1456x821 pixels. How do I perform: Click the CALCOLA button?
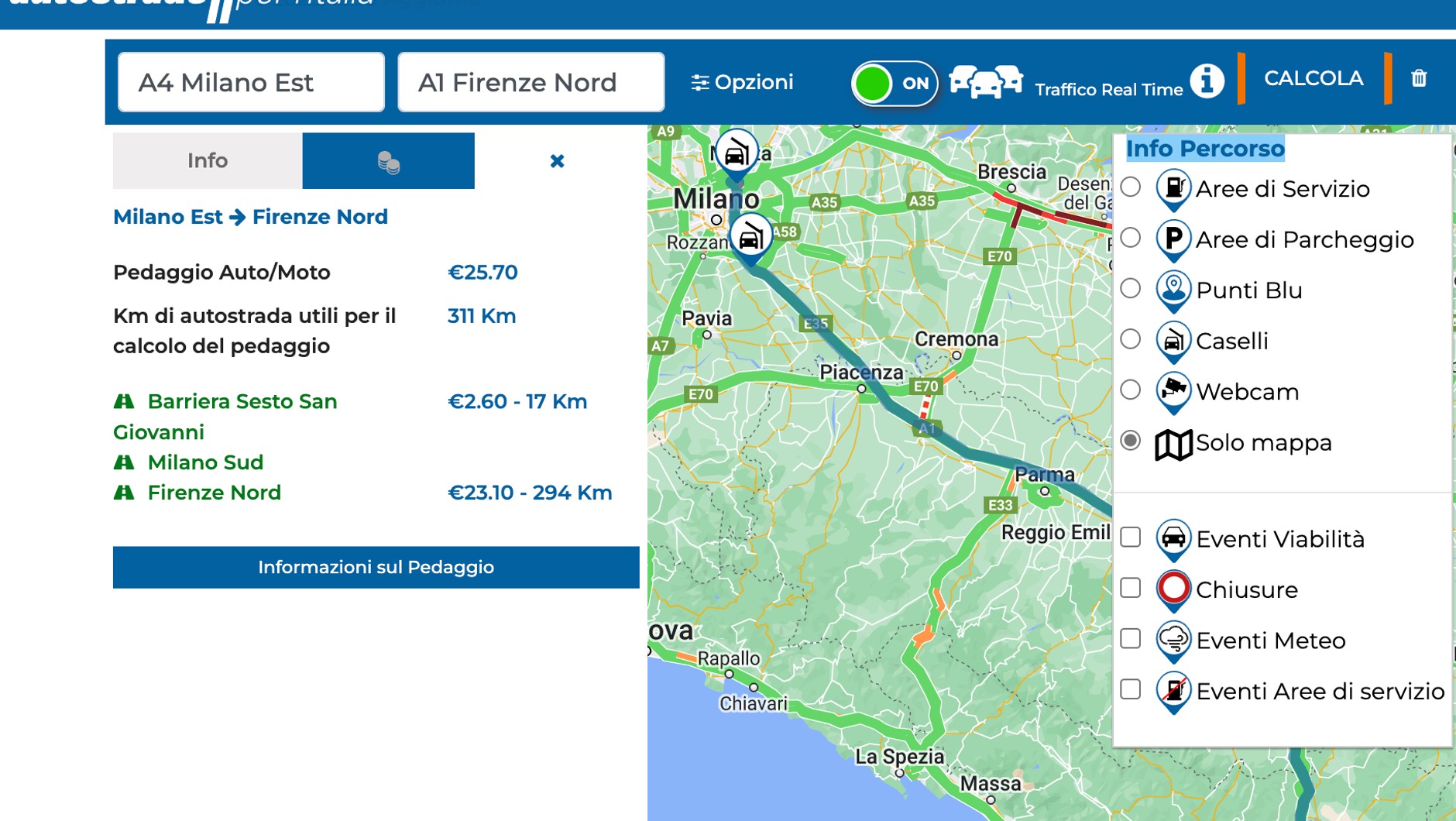[1313, 78]
